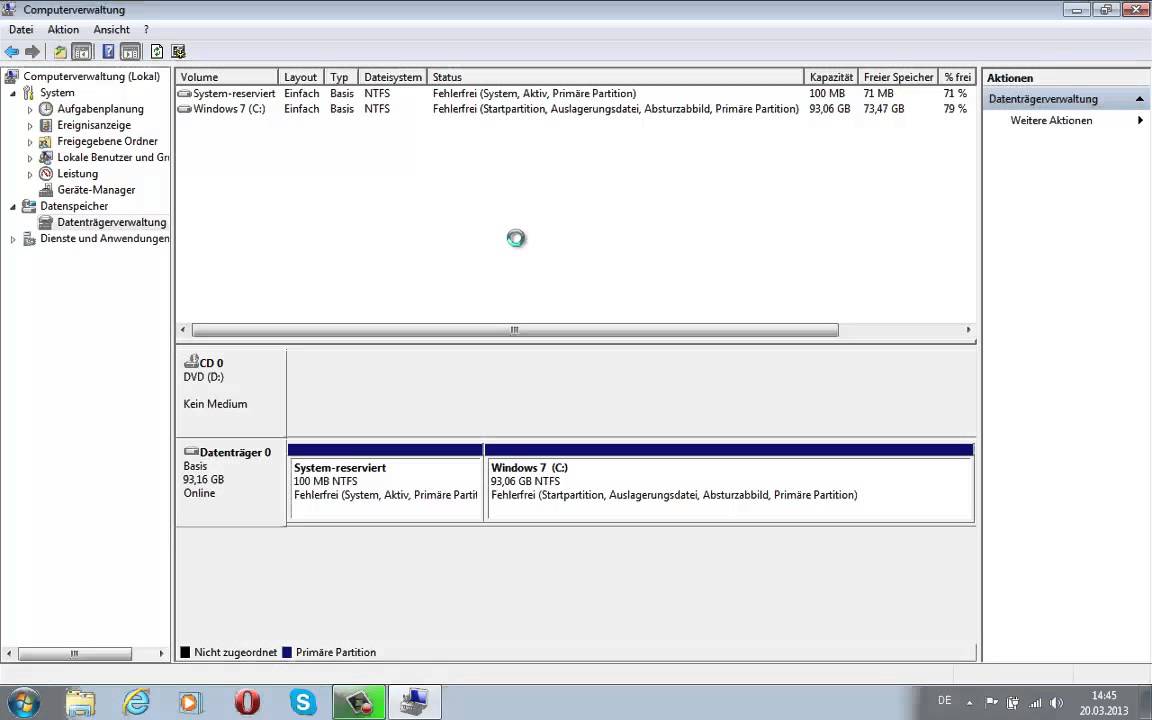
Task: Select Geräte-Manager in the tree
Action: 96,190
